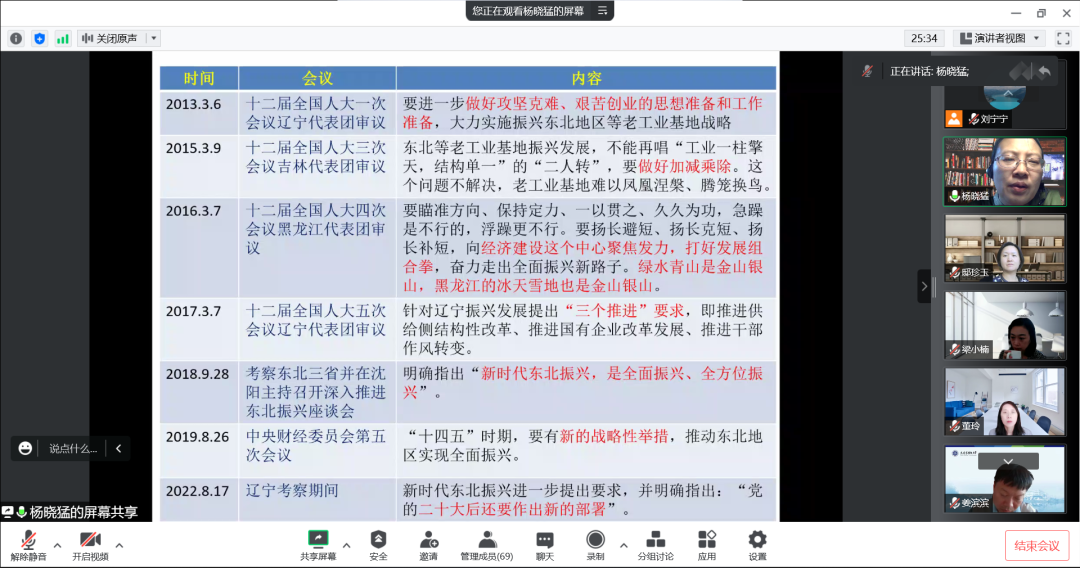The height and width of the screenshot is (568, 1080).
Task: Click 结束会议 to end meeting
Action: pos(1036,546)
